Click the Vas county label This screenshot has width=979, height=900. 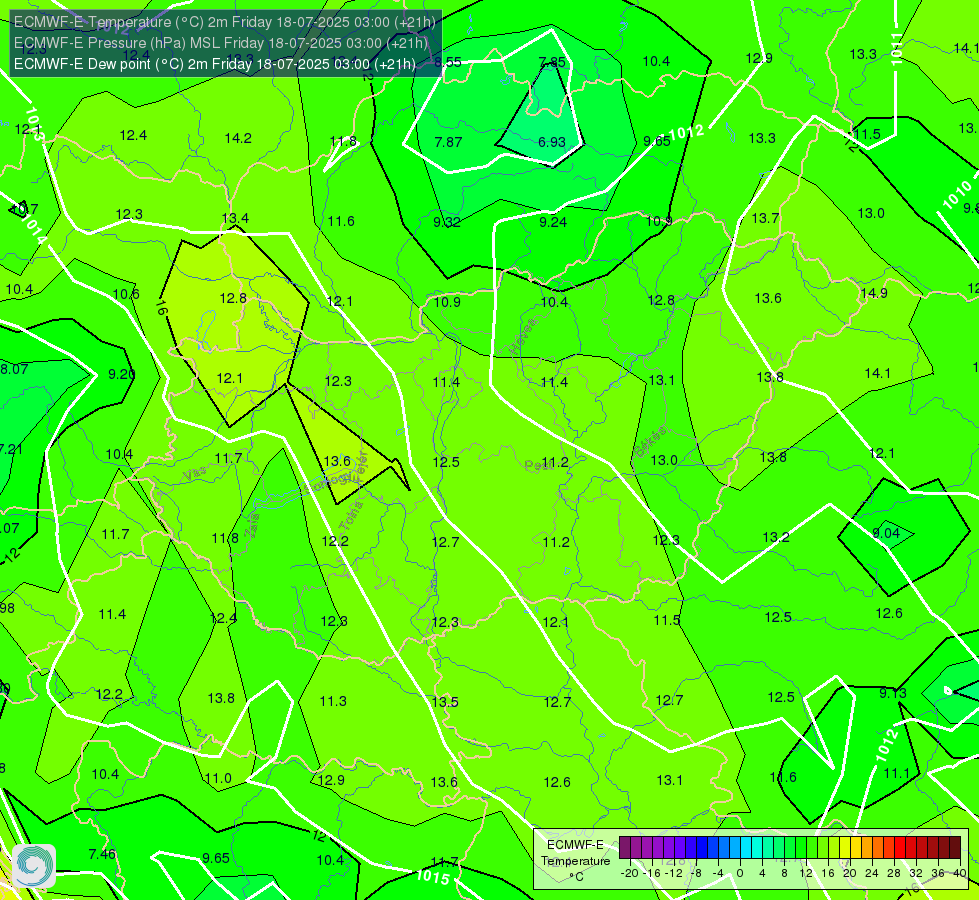pos(195,475)
